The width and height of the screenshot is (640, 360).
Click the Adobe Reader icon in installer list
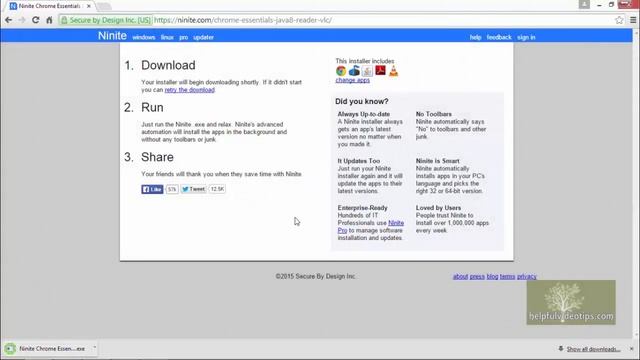[380, 71]
